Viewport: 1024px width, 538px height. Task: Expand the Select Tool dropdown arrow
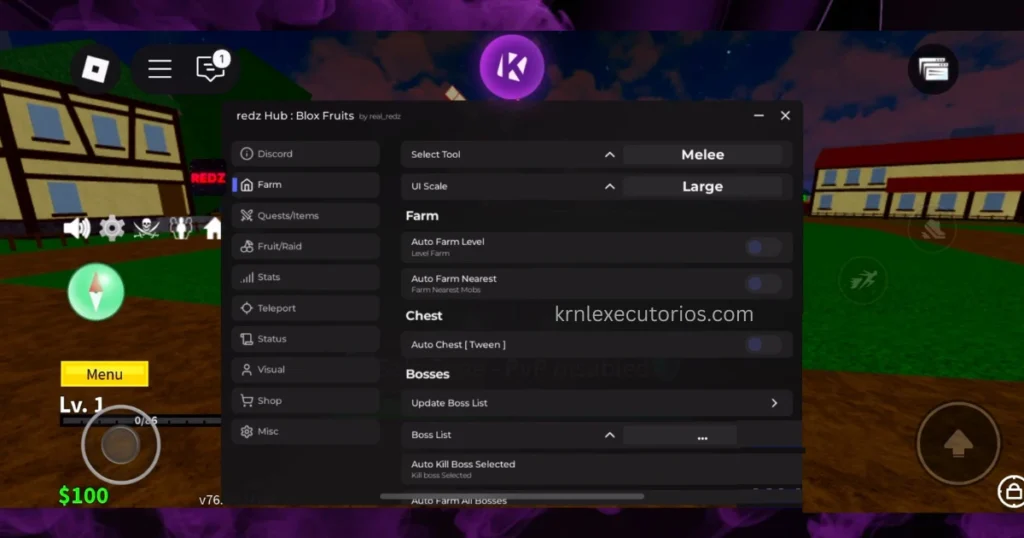click(609, 155)
